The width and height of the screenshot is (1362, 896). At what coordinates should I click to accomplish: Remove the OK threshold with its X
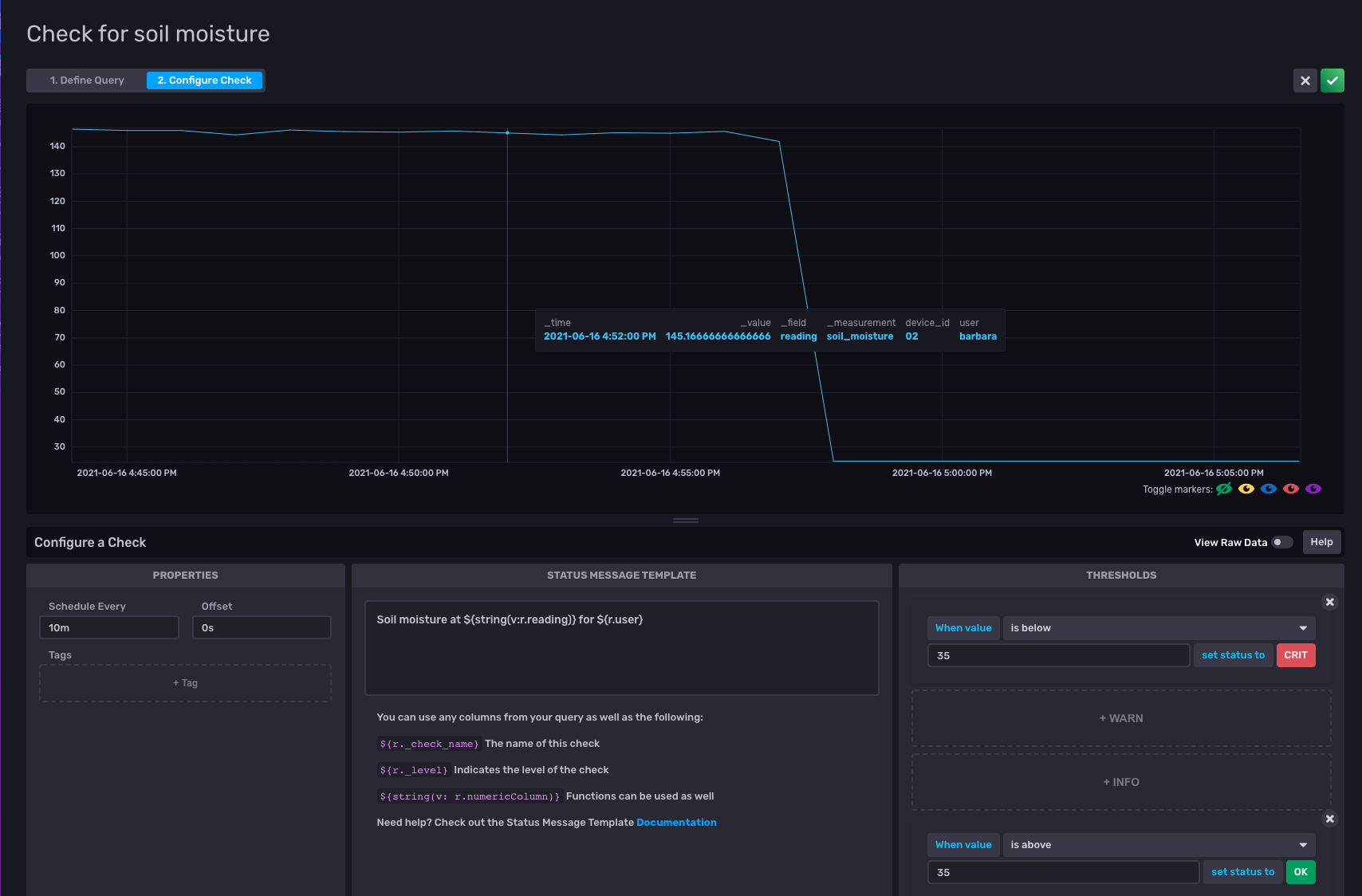1329,819
